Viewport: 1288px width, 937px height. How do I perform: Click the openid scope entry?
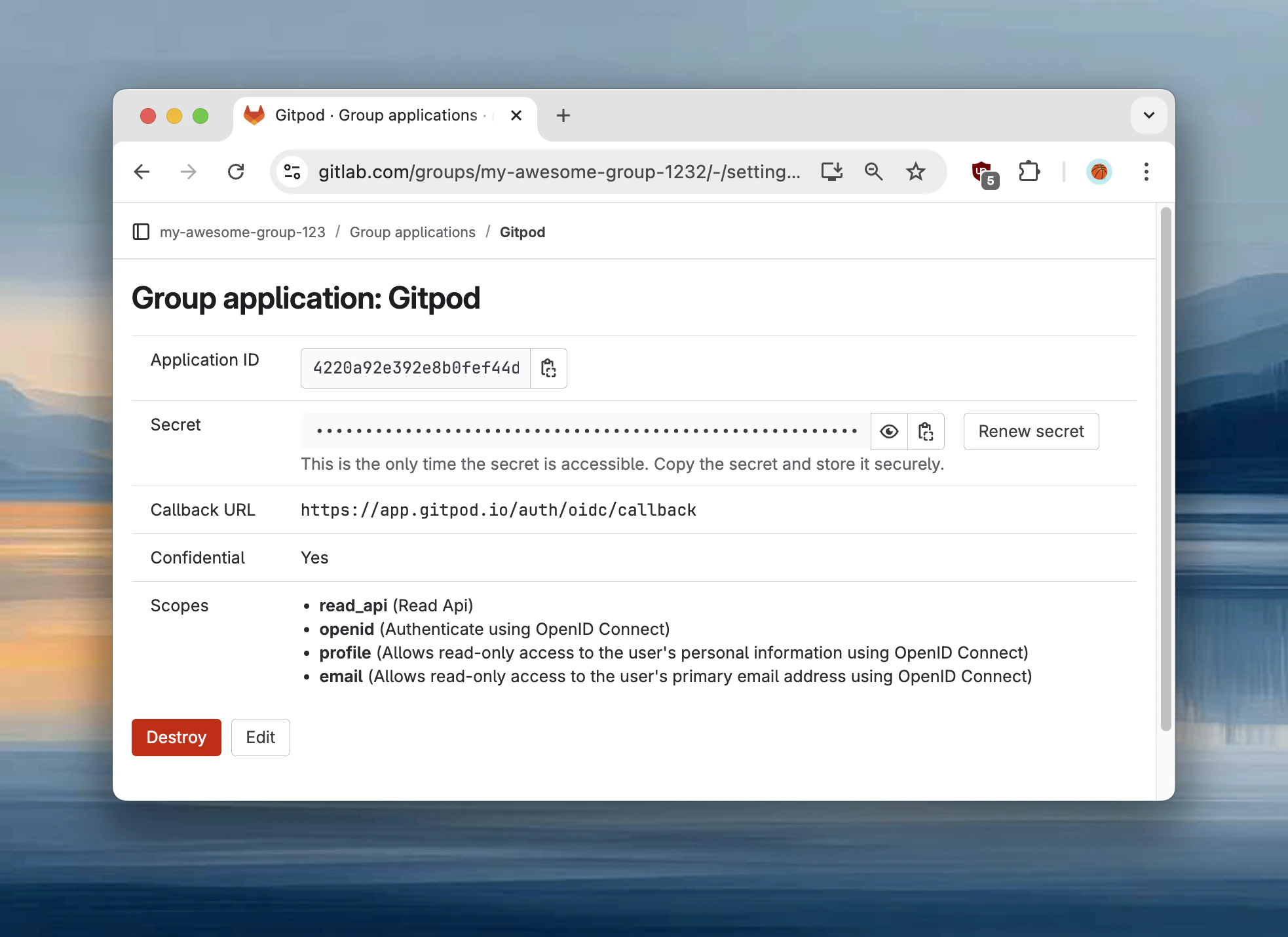pos(495,629)
